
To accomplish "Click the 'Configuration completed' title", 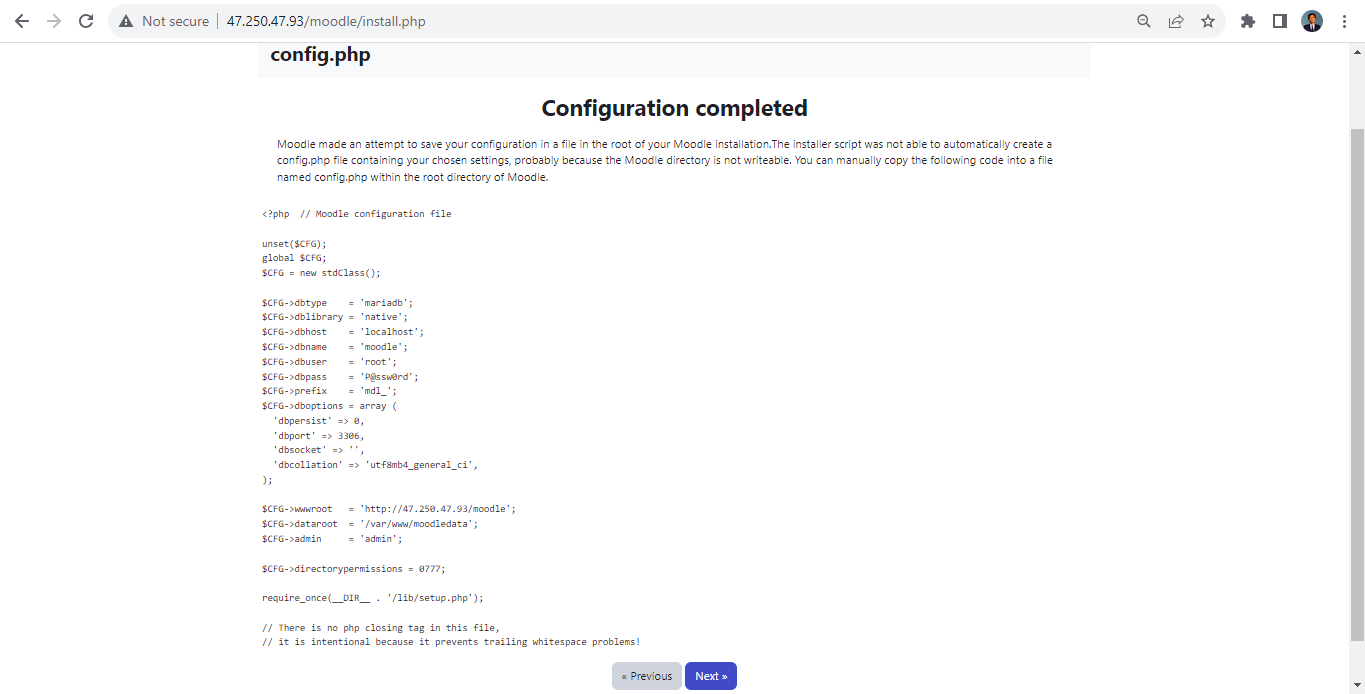I will (674, 108).
